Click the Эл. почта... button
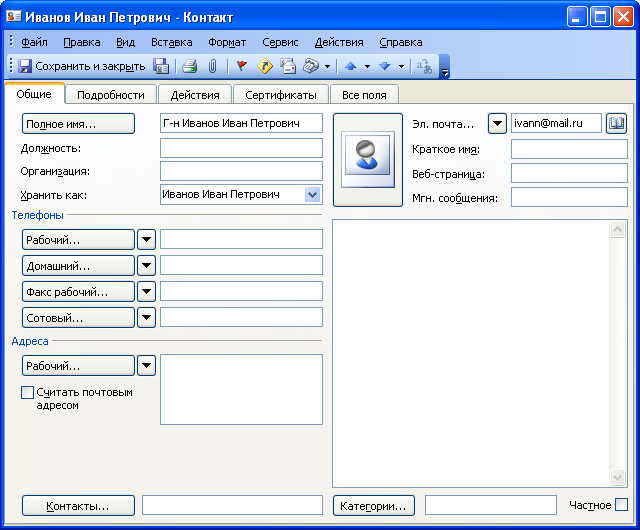640x530 pixels. 443,124
